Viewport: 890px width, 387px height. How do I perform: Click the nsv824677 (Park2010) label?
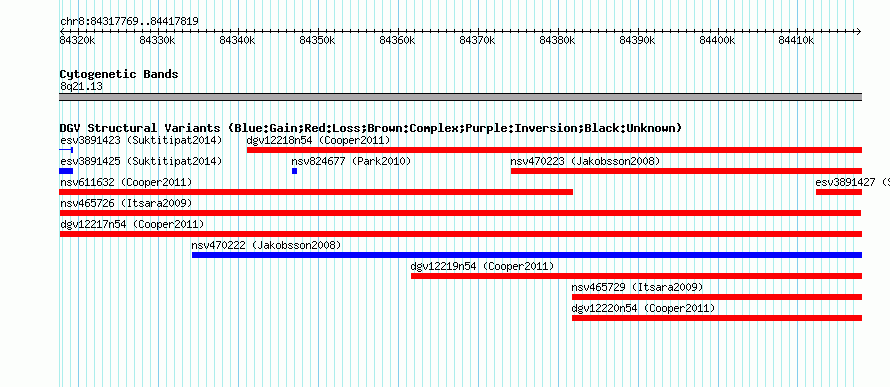coord(351,161)
